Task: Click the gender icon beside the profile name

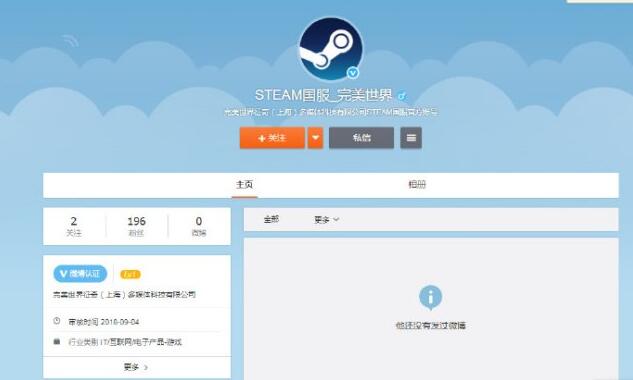Action: pyautogui.click(x=402, y=96)
